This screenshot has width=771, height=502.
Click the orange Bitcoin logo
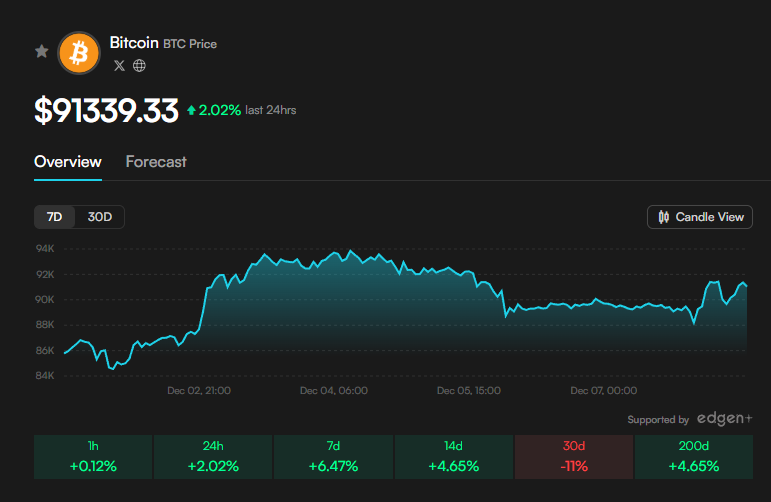click(x=79, y=53)
